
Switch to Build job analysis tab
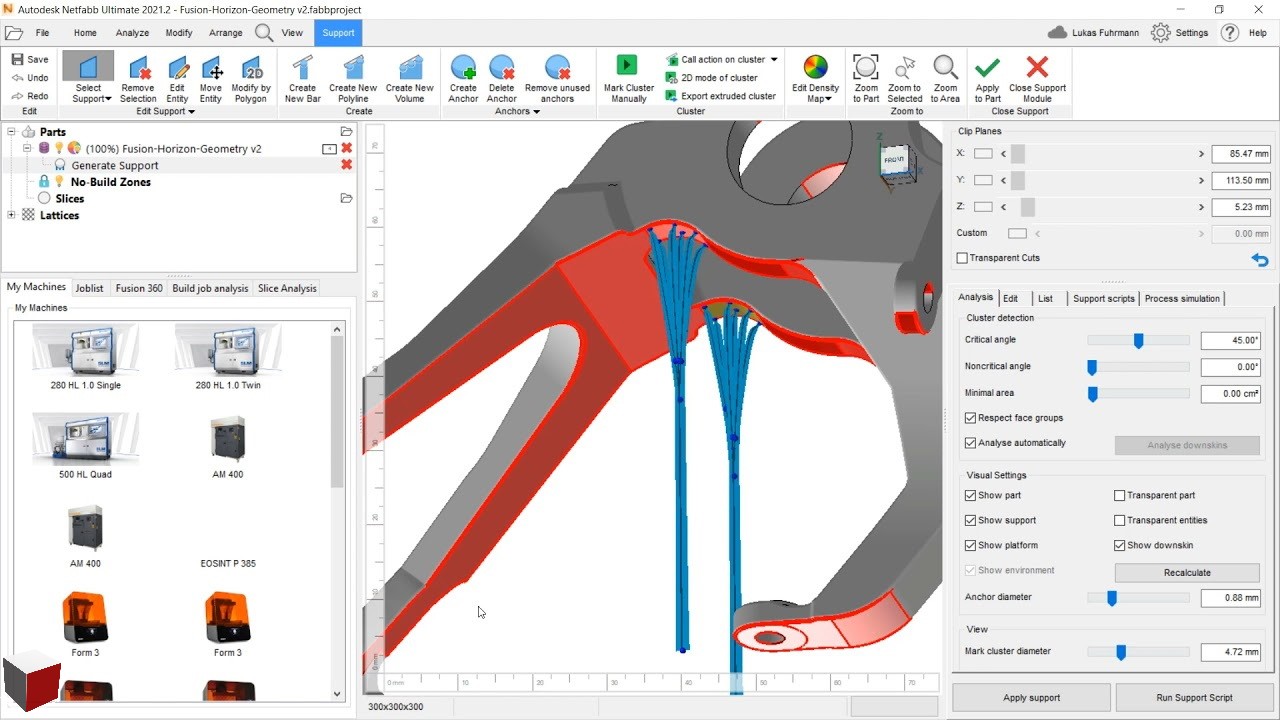pos(210,288)
